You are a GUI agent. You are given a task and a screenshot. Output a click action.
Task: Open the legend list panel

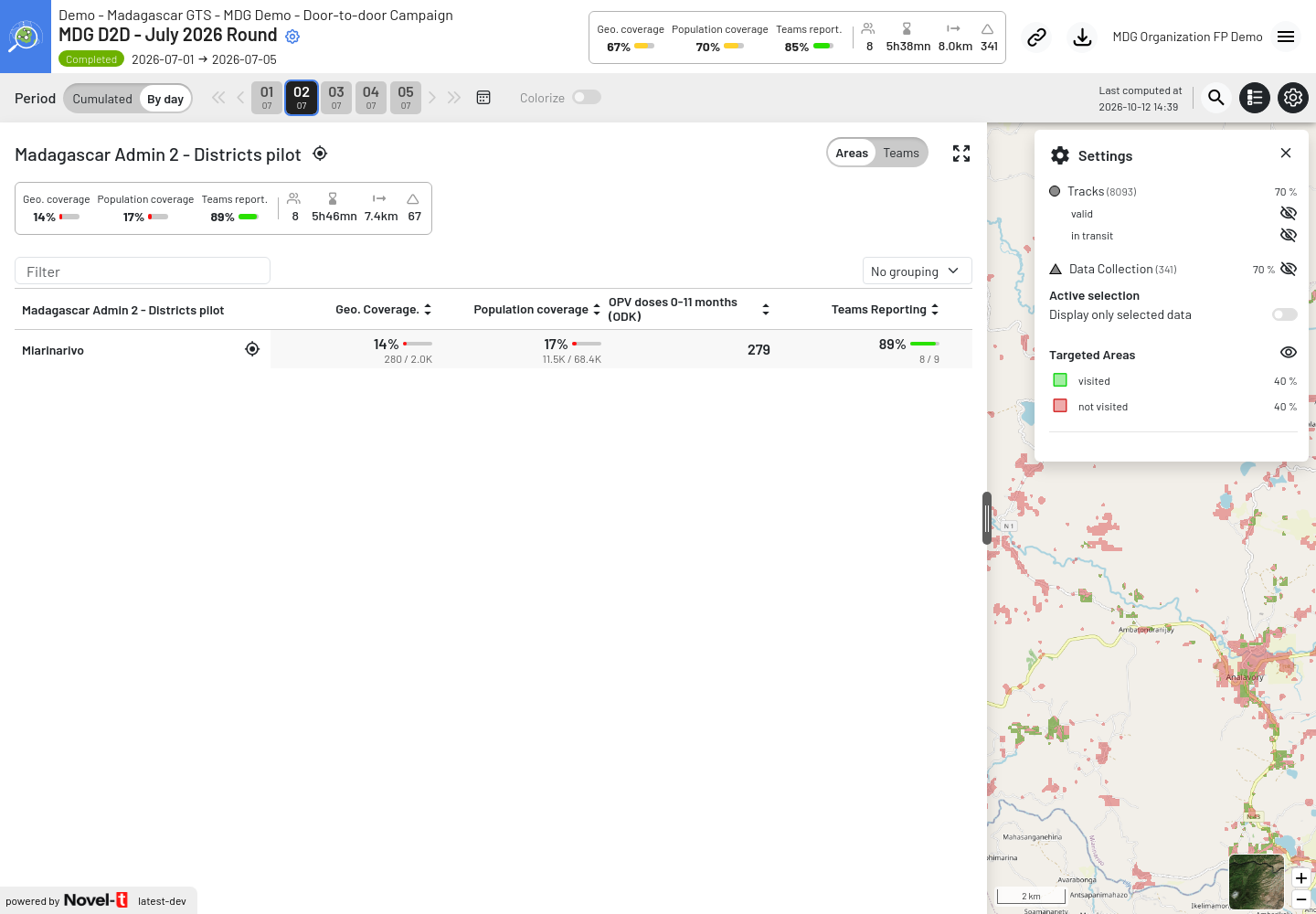click(1255, 98)
